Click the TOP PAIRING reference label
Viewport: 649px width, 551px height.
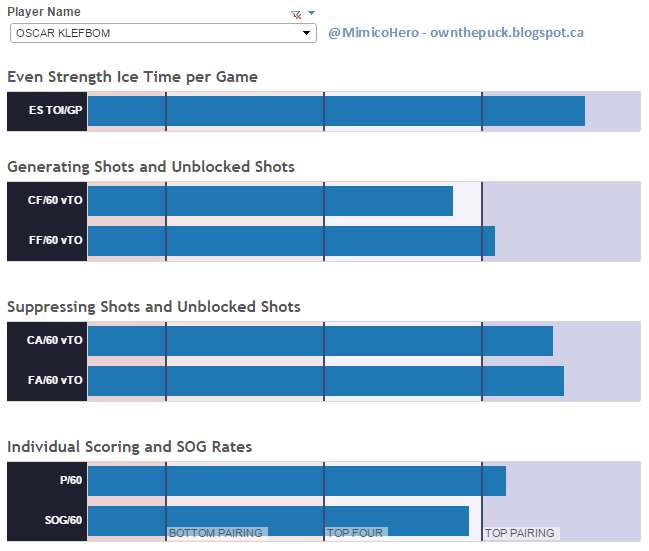tap(520, 534)
